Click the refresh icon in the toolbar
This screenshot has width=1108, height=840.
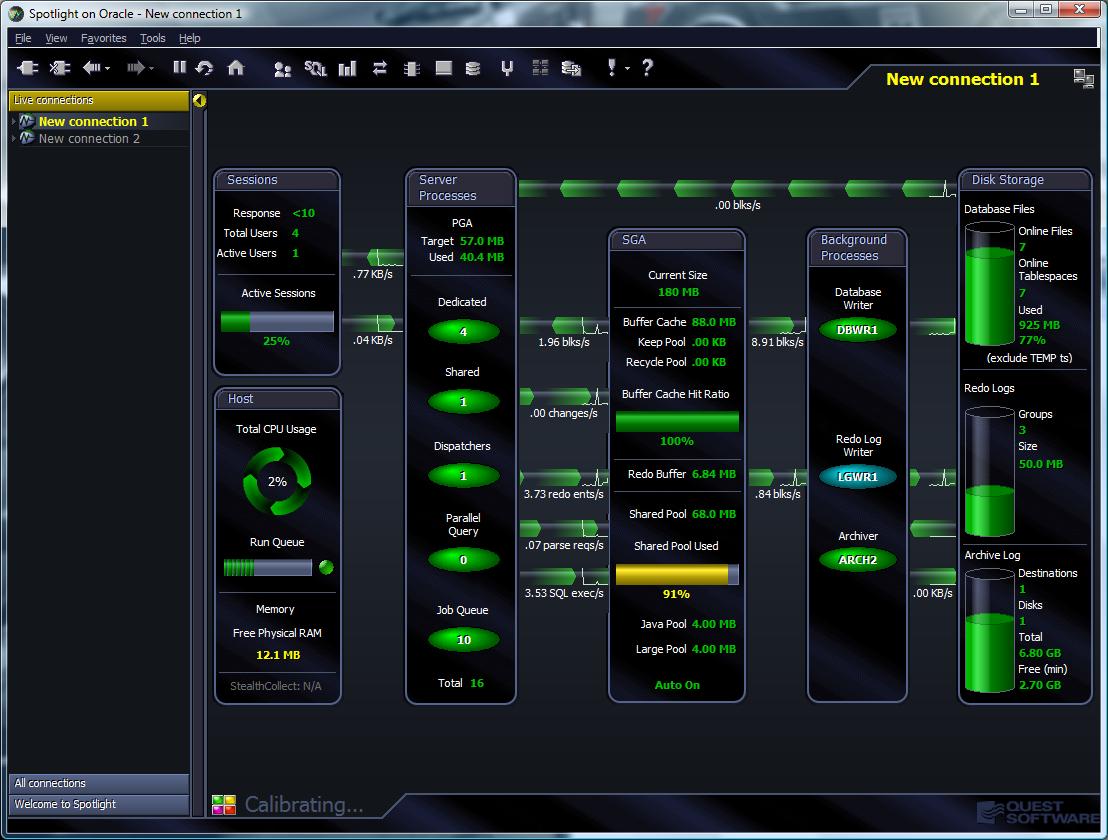pyautogui.click(x=205, y=68)
